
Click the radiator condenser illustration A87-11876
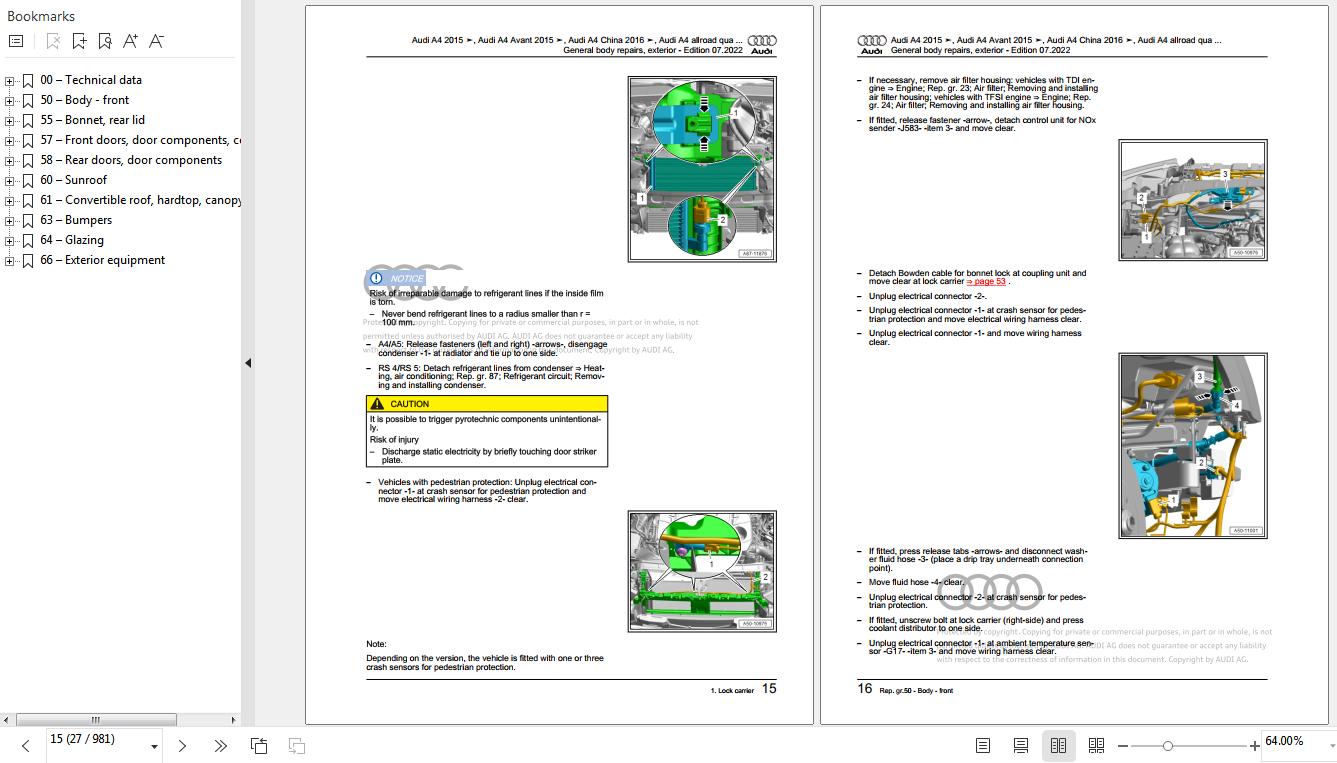pos(702,169)
